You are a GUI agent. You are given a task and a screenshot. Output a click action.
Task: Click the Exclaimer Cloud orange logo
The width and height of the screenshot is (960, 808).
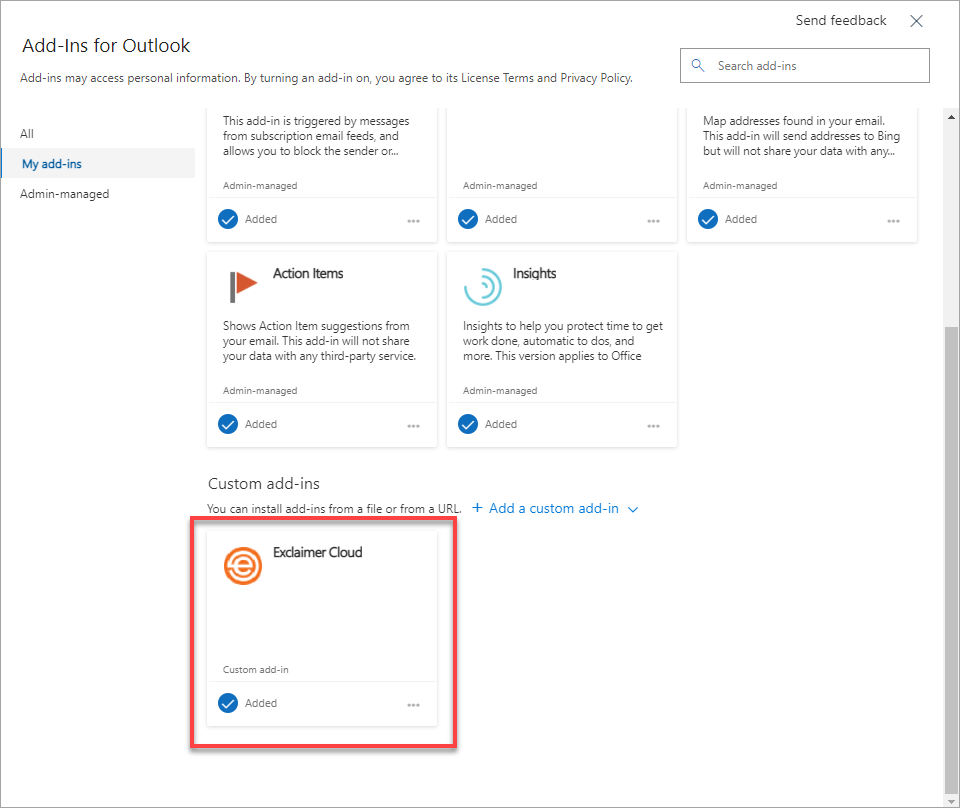pyautogui.click(x=242, y=565)
